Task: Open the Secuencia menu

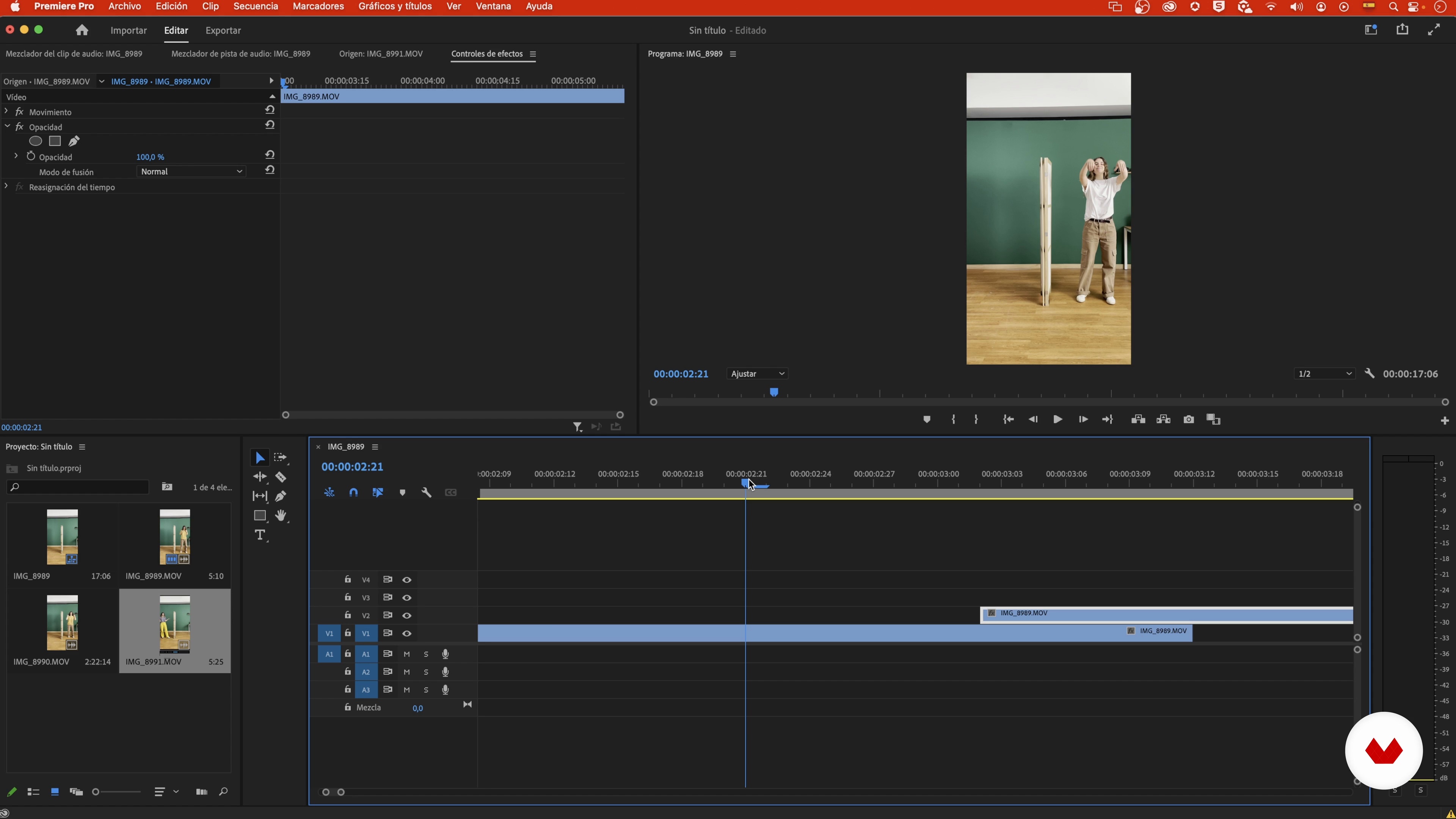Action: [256, 6]
